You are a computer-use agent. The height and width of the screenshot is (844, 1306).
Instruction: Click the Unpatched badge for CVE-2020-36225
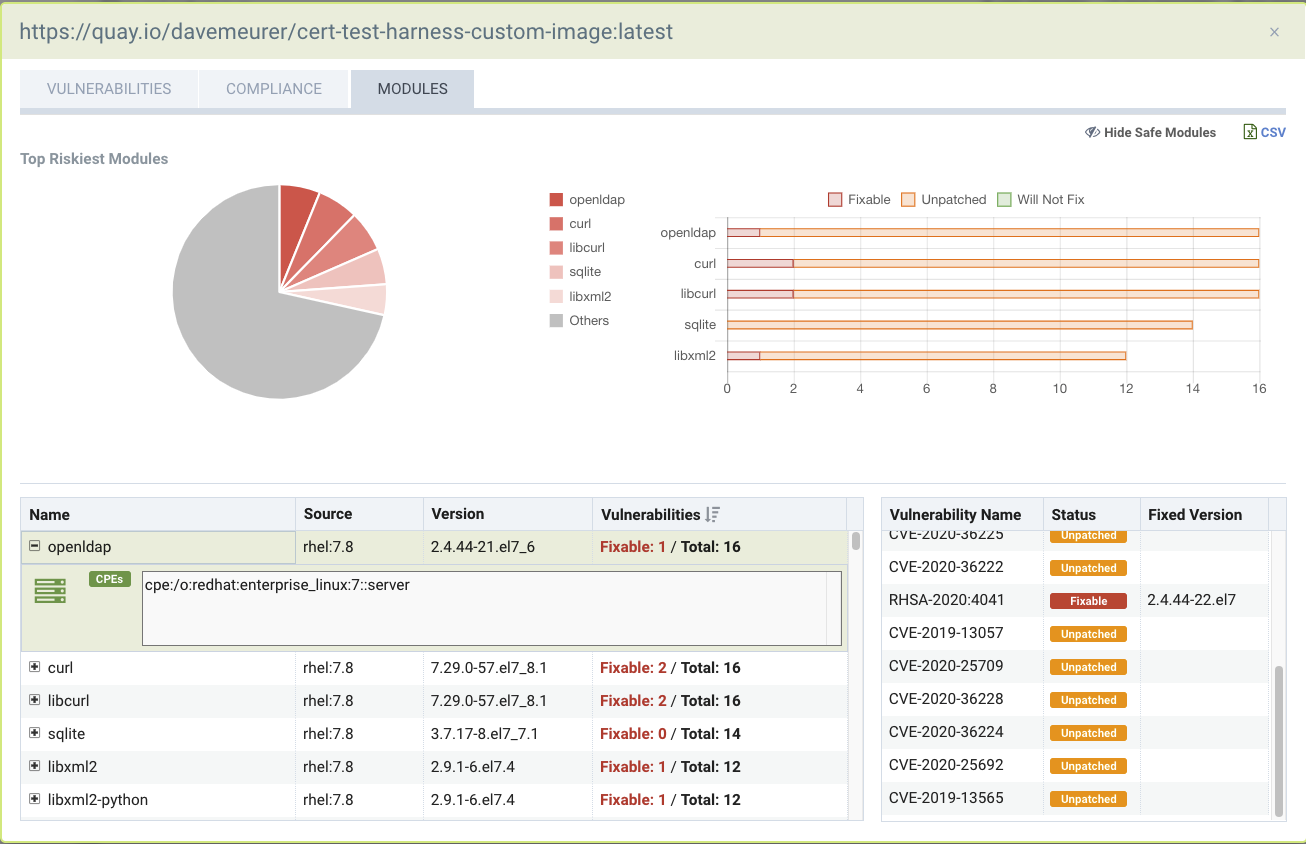click(x=1087, y=535)
